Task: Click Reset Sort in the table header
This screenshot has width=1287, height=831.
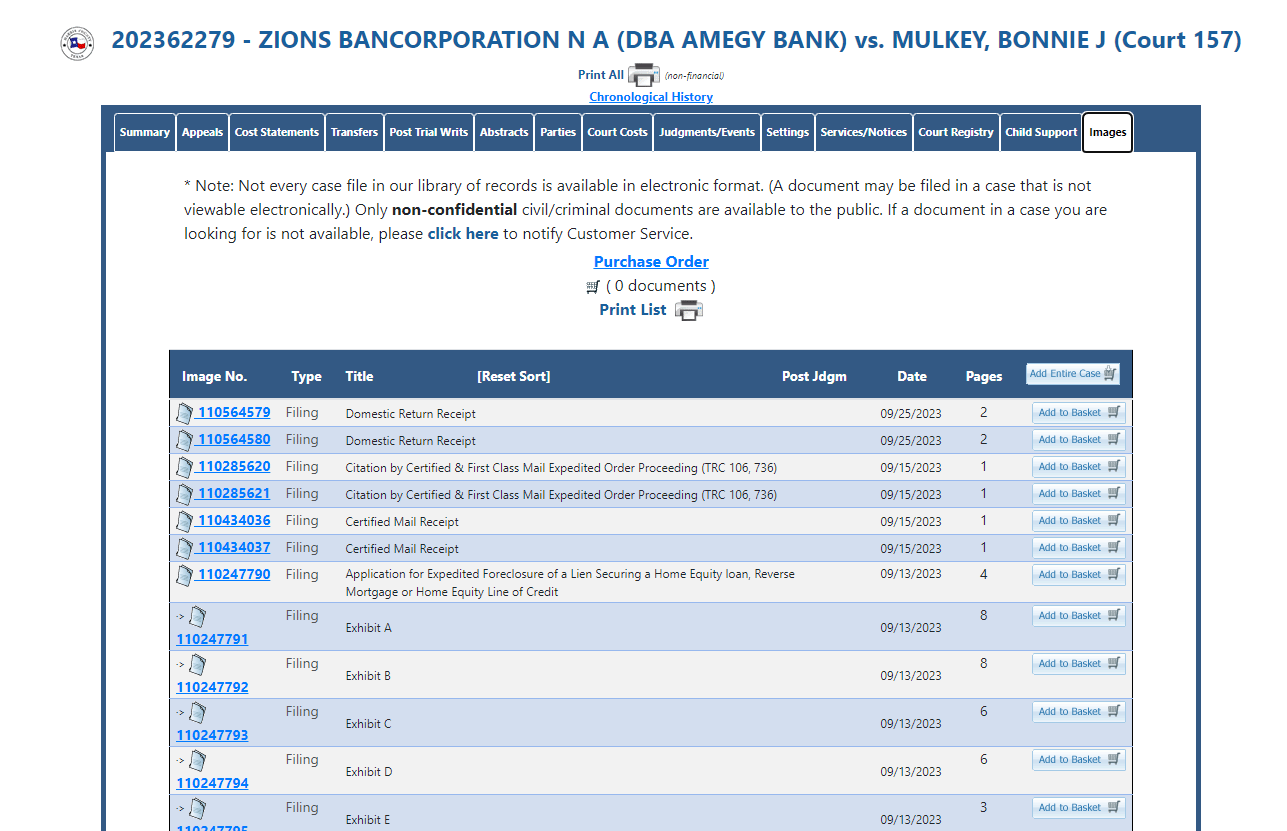Action: point(514,377)
